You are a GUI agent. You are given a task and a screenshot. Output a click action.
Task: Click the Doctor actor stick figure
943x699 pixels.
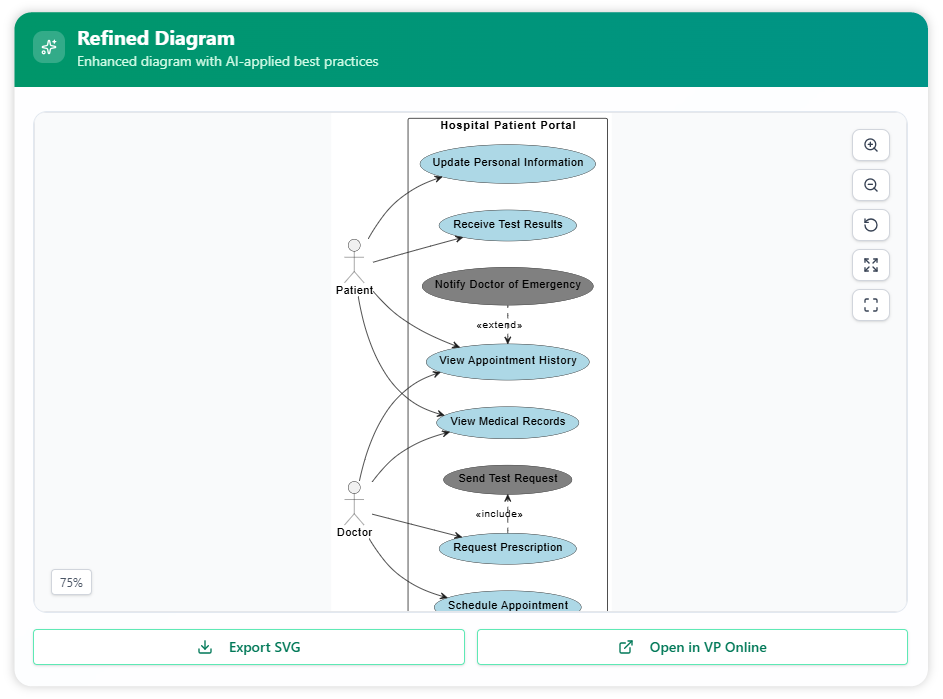pyautogui.click(x=353, y=502)
